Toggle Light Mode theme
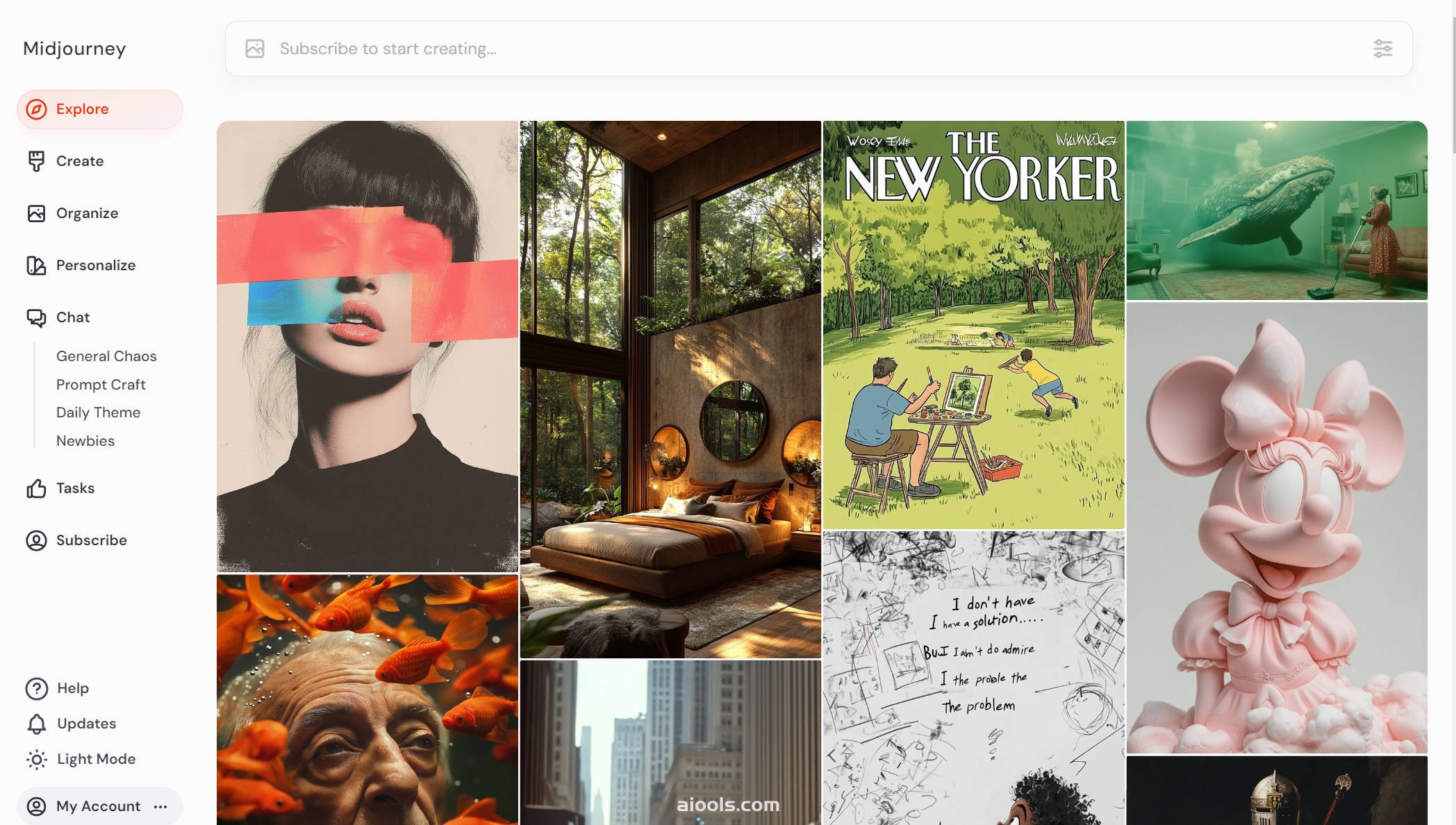Viewport: 1456px width, 825px height. click(81, 759)
